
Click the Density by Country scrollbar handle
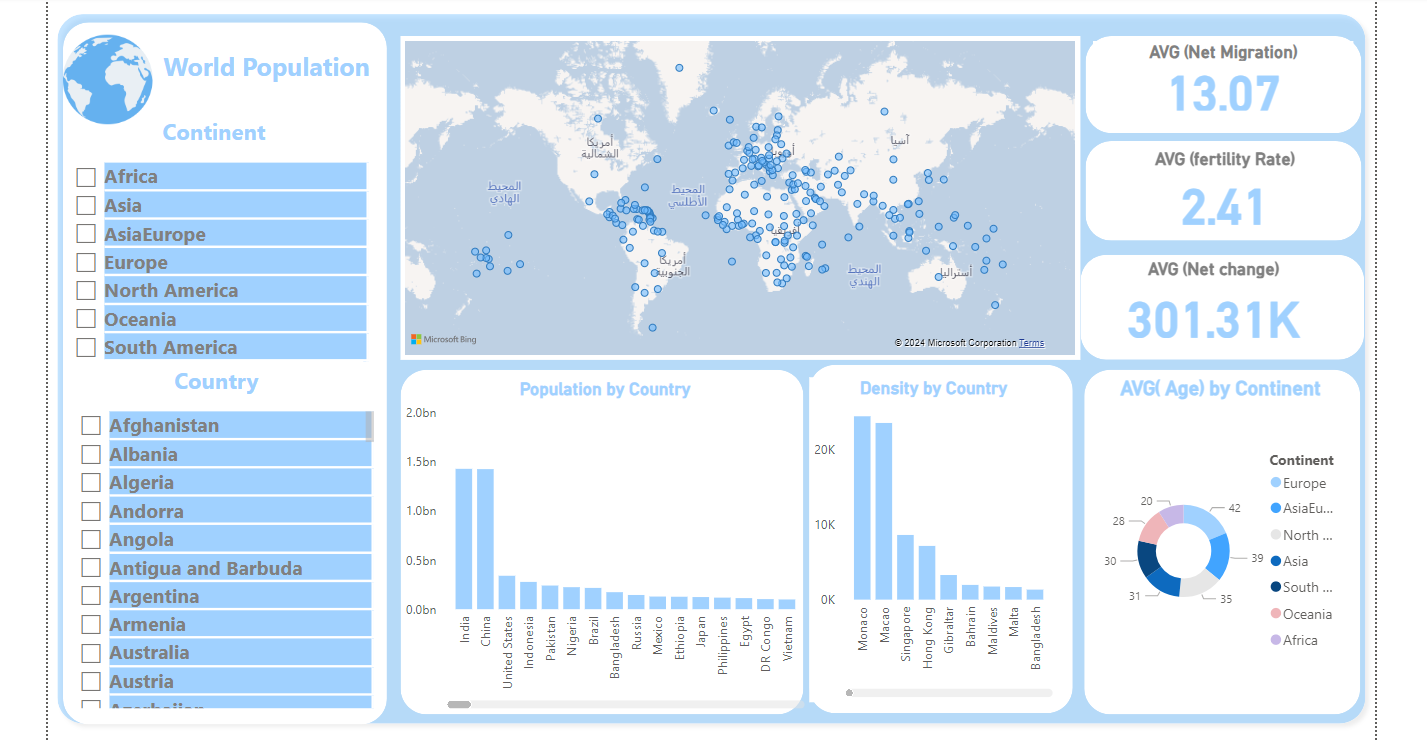tap(850, 692)
